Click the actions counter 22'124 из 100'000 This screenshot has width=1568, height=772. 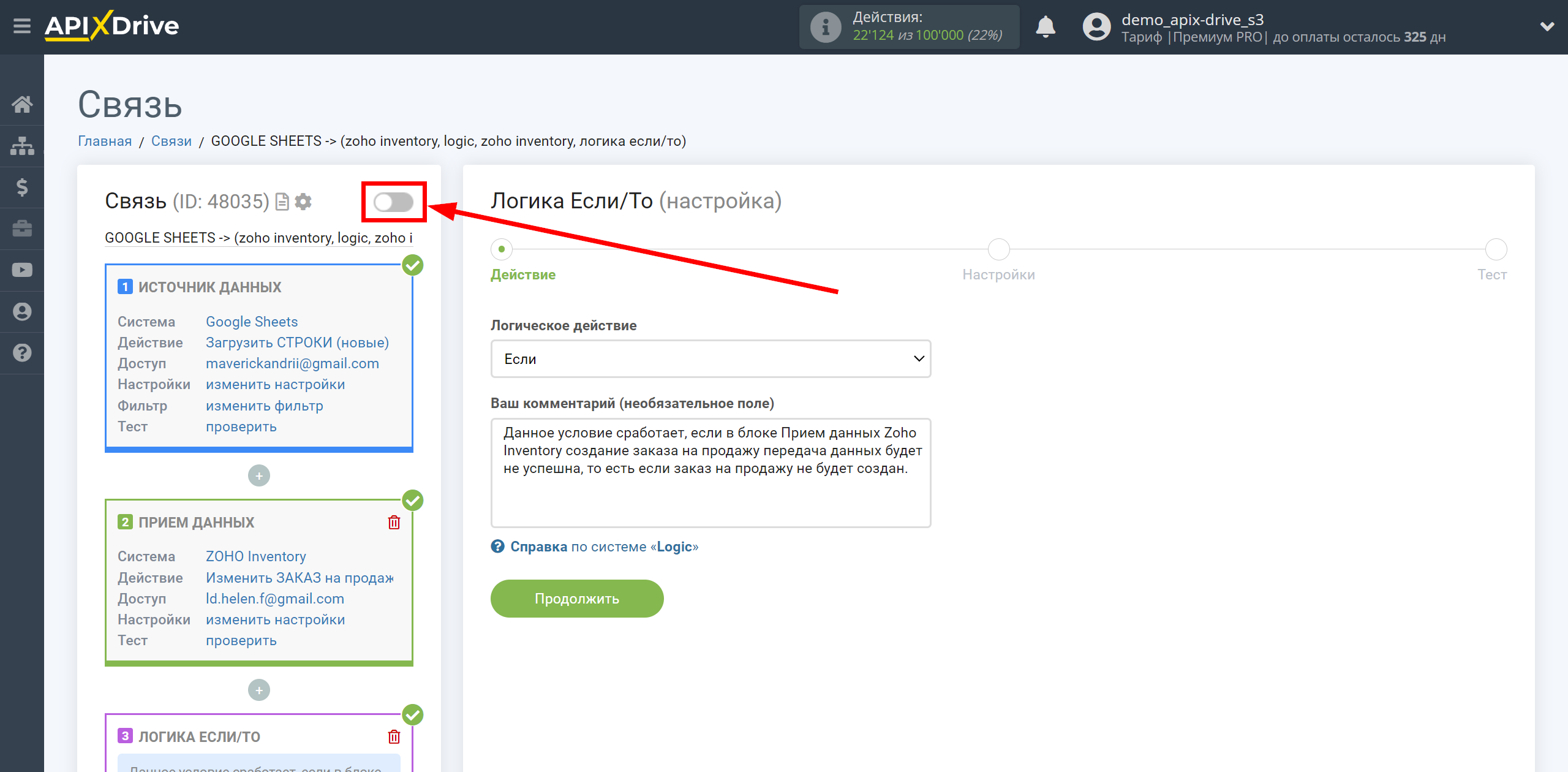coord(927,36)
